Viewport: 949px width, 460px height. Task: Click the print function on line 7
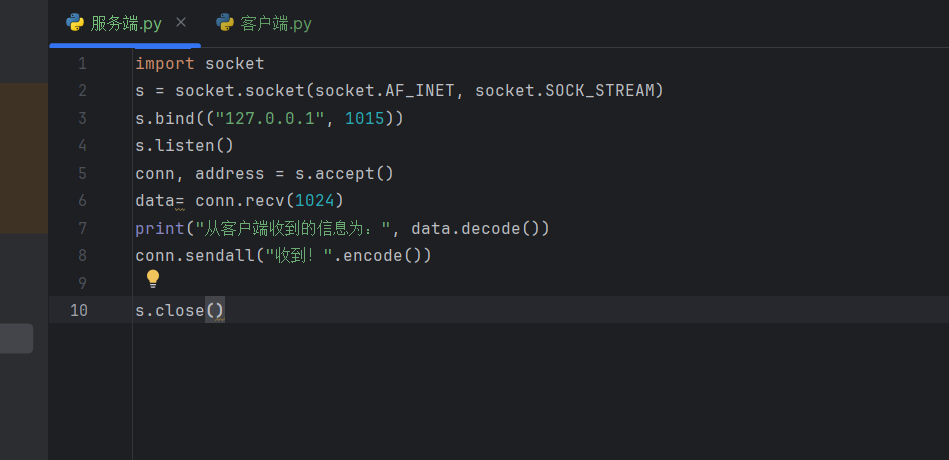point(160,229)
